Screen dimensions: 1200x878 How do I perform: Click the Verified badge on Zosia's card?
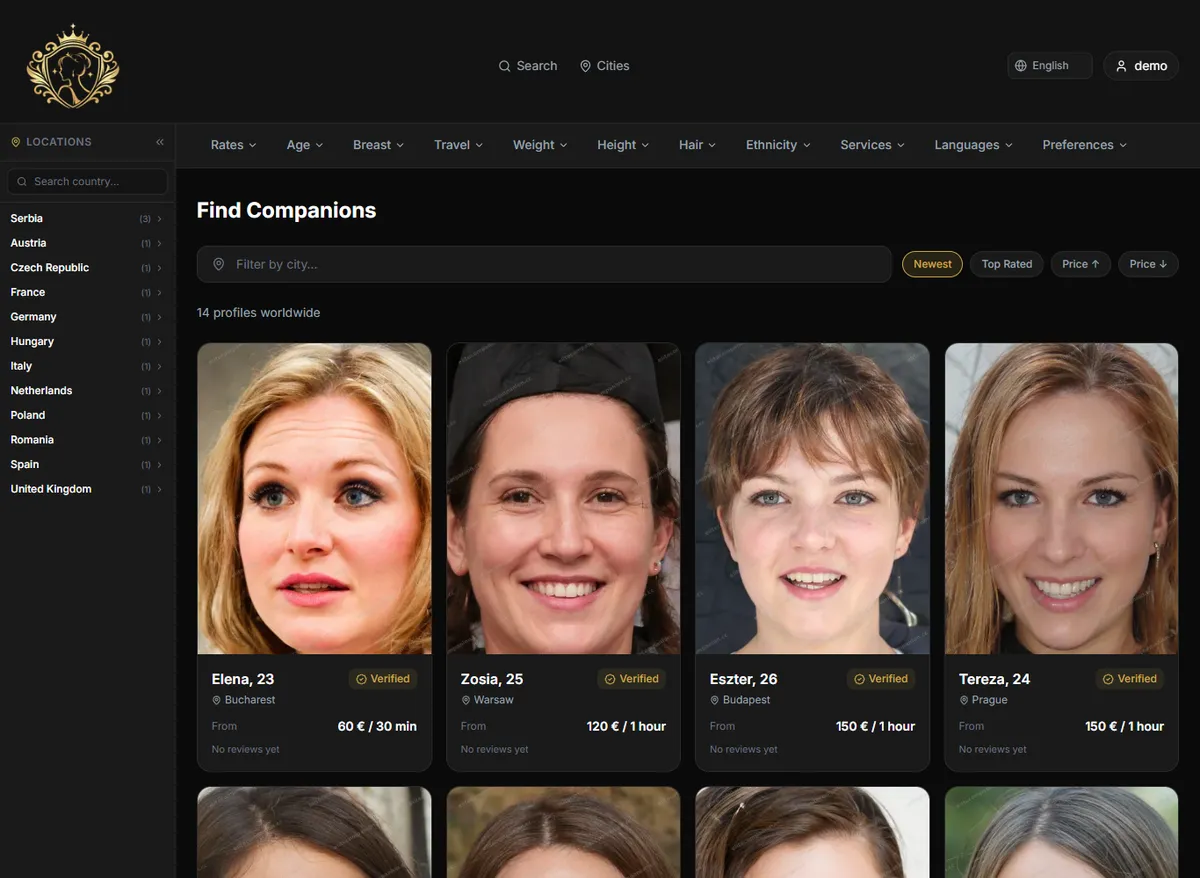pos(631,679)
